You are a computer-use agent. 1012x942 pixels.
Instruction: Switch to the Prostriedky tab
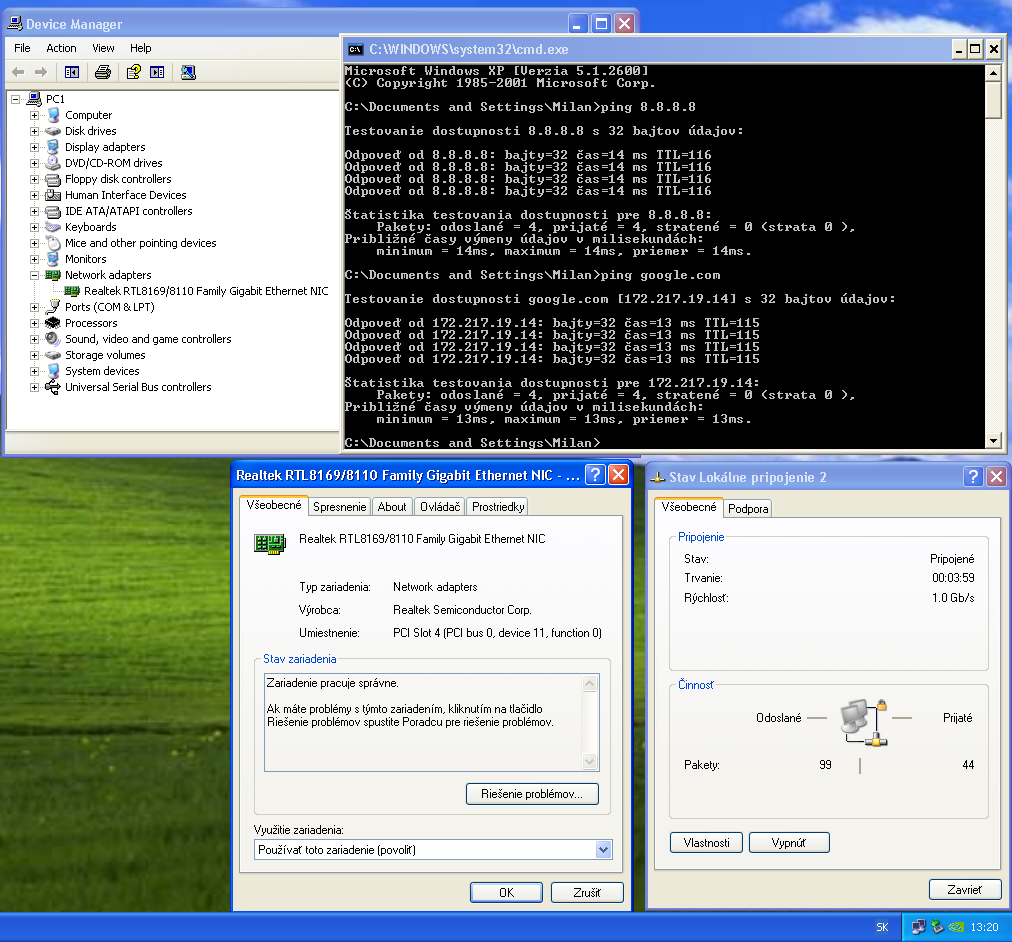click(x=498, y=507)
